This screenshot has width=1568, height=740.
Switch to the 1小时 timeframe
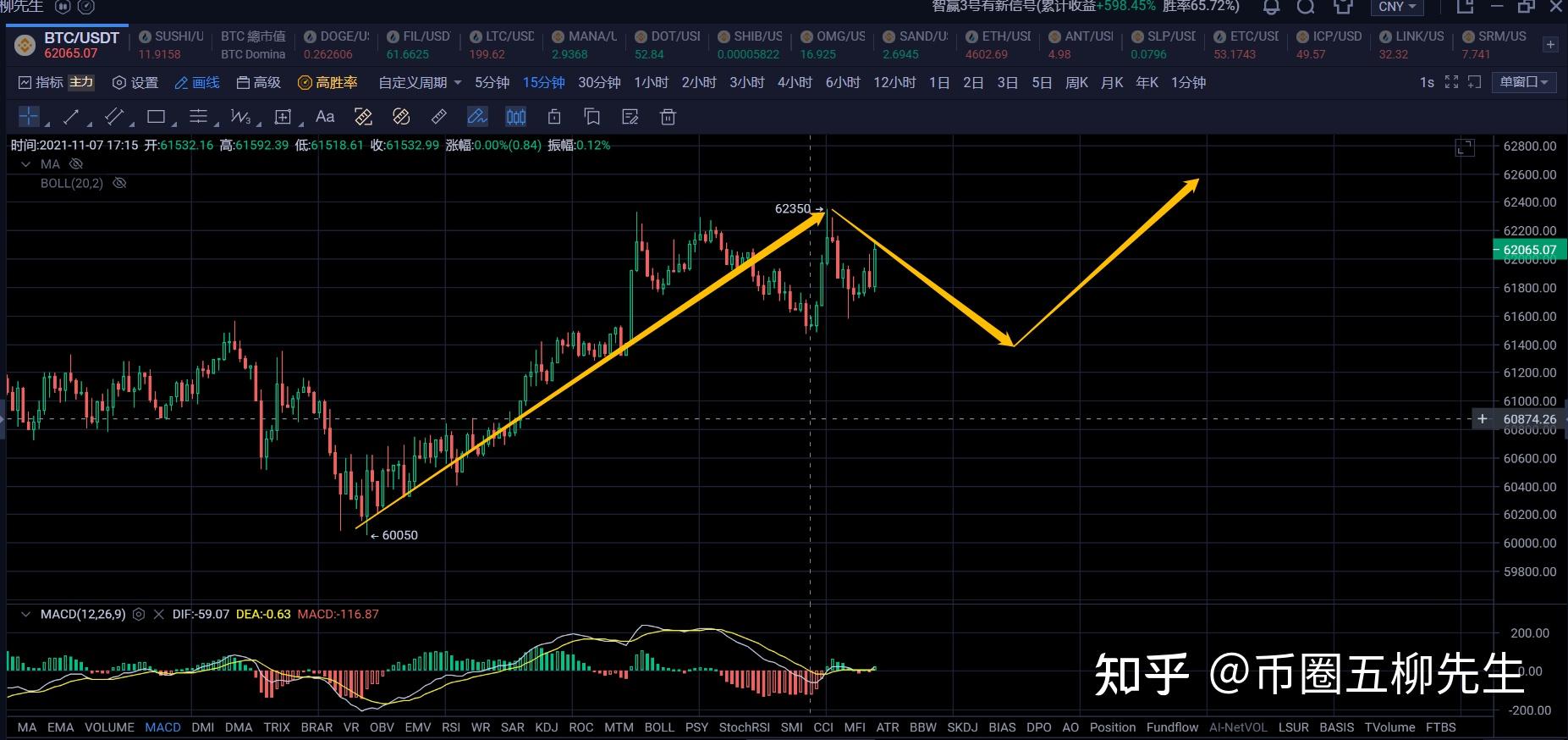(651, 82)
